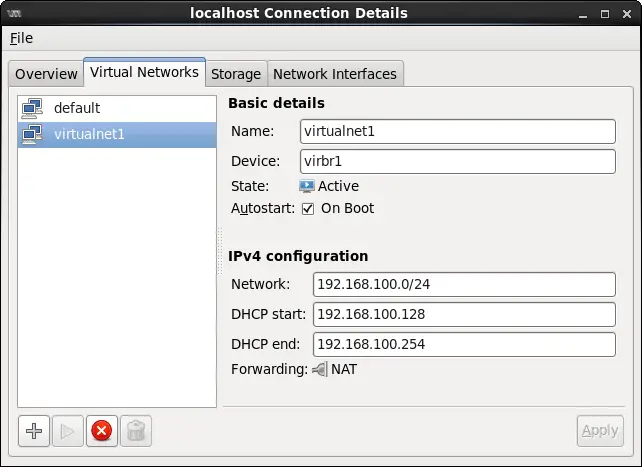Click the Device field showing virbr1

click(x=458, y=161)
